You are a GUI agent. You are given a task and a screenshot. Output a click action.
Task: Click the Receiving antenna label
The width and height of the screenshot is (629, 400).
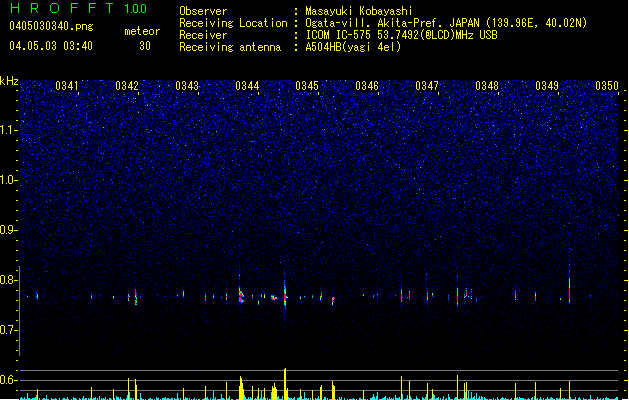coord(230,47)
